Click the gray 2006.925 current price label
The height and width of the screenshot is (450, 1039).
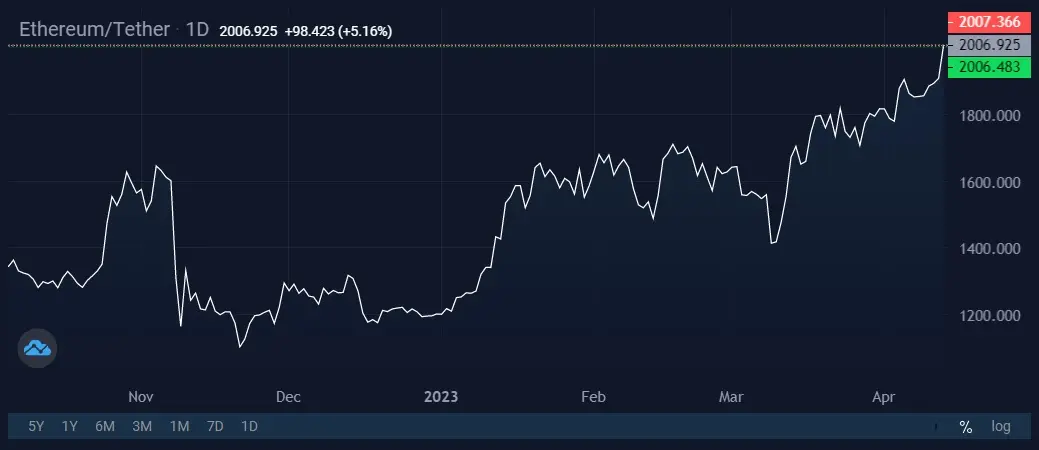(x=989, y=45)
